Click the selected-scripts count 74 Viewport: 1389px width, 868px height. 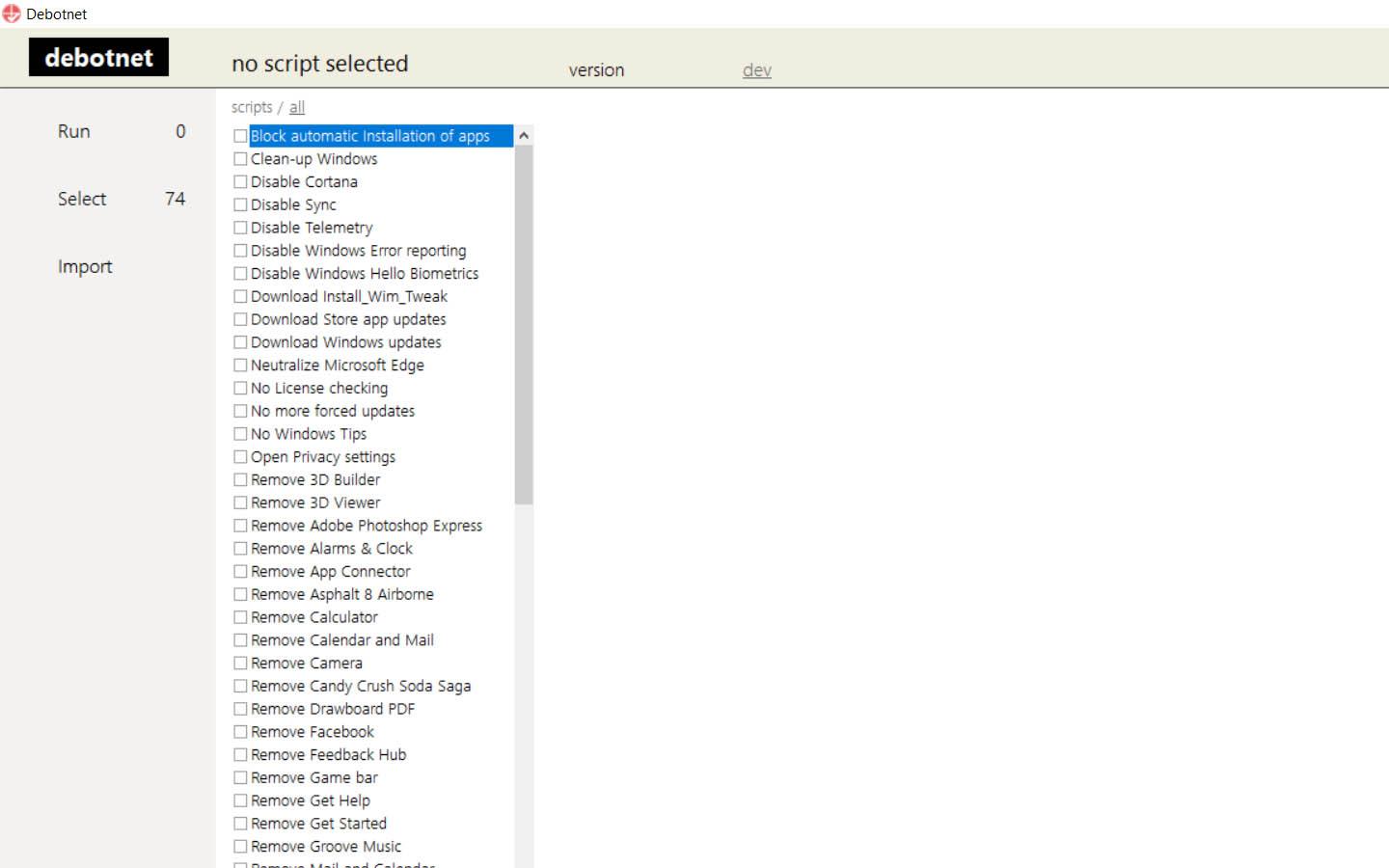175,199
